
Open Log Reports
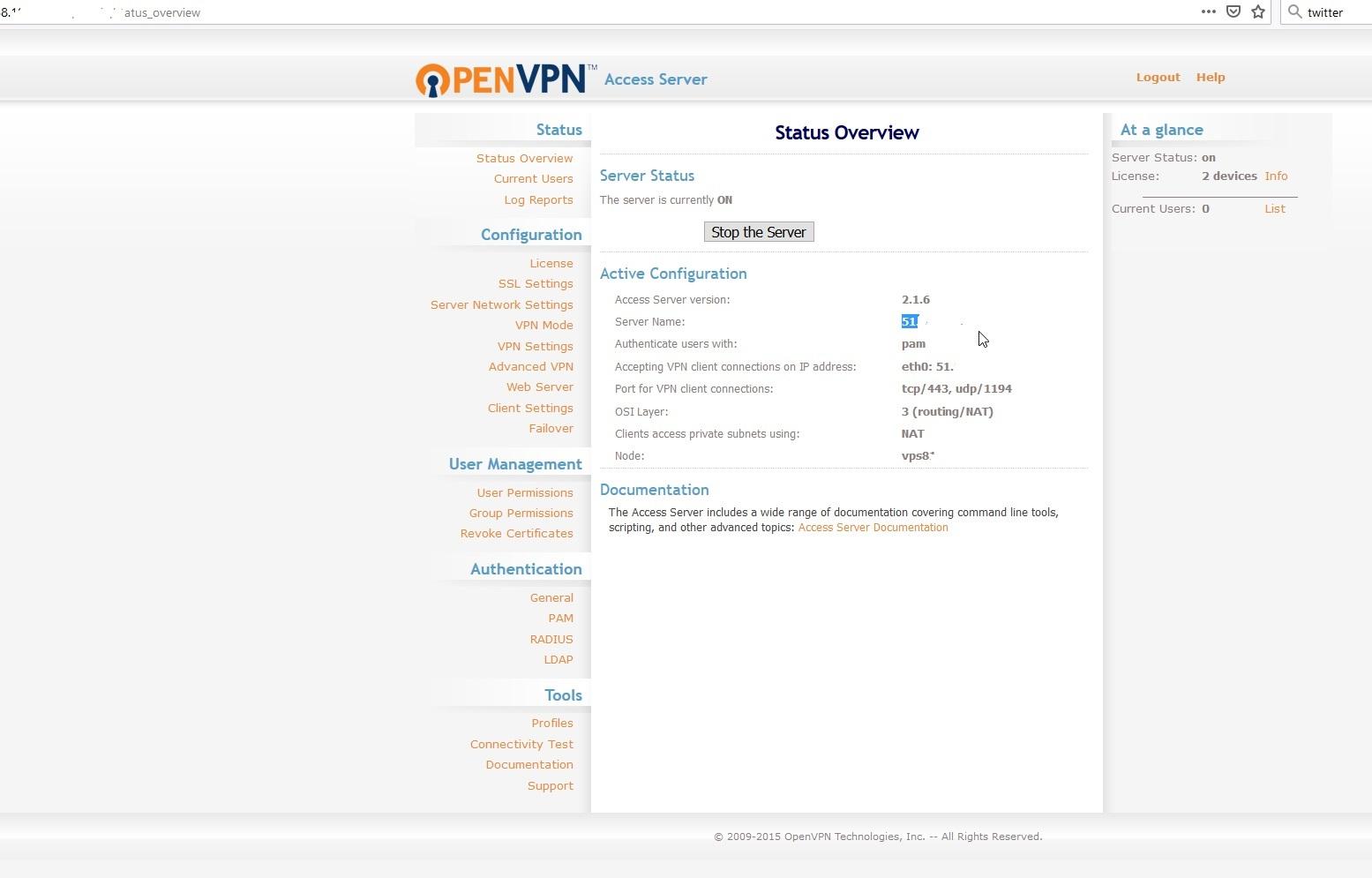coord(538,199)
